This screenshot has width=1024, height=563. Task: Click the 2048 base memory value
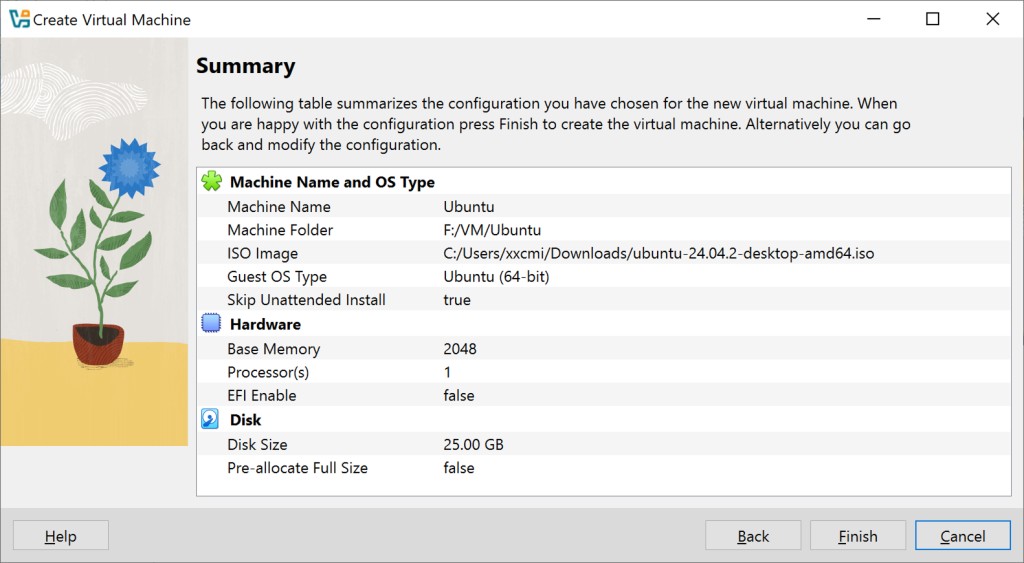[x=460, y=349]
